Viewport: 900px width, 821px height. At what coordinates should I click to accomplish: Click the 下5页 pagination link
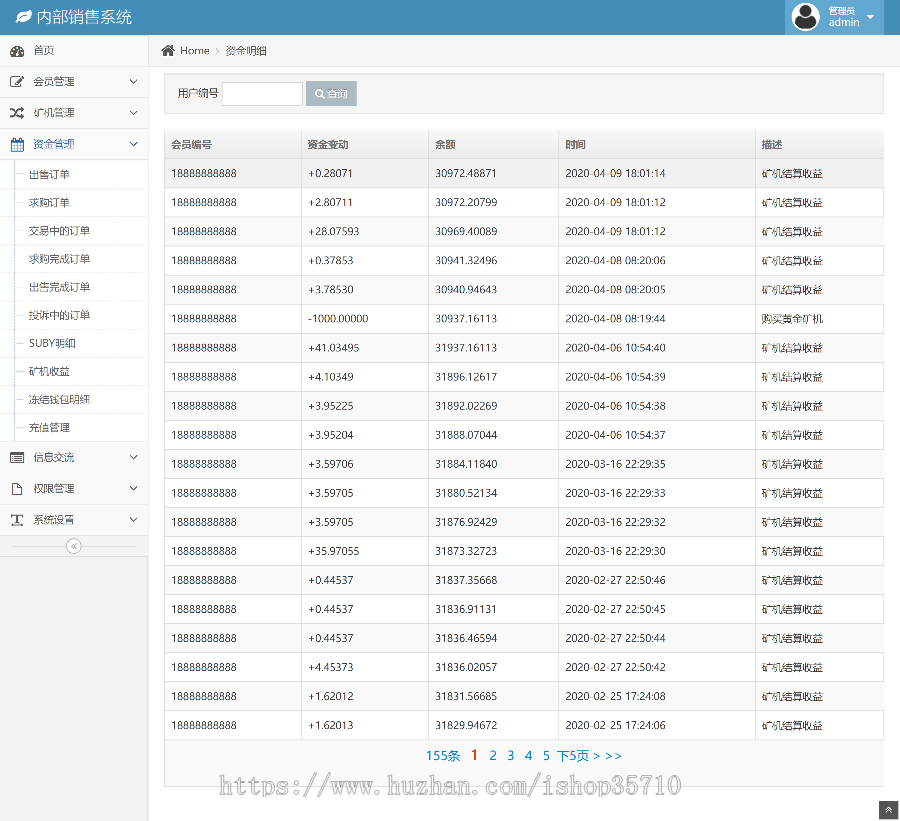[x=575, y=756]
